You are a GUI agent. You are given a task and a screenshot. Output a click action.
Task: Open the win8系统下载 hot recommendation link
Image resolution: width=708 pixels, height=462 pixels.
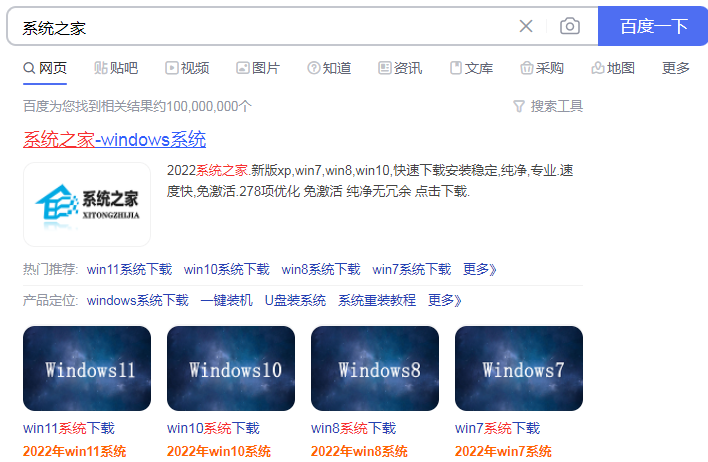coord(321,270)
